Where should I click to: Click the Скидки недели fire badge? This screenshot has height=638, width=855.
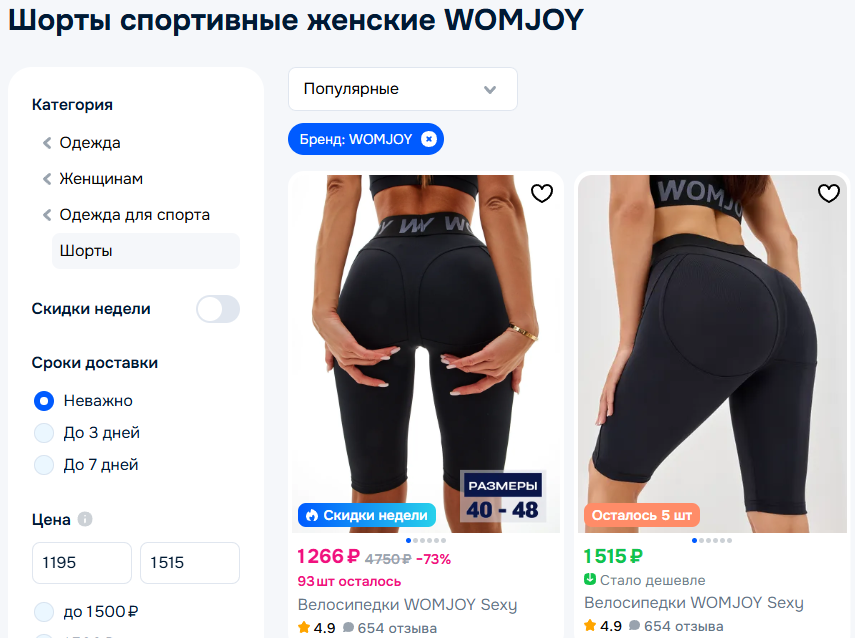(366, 515)
